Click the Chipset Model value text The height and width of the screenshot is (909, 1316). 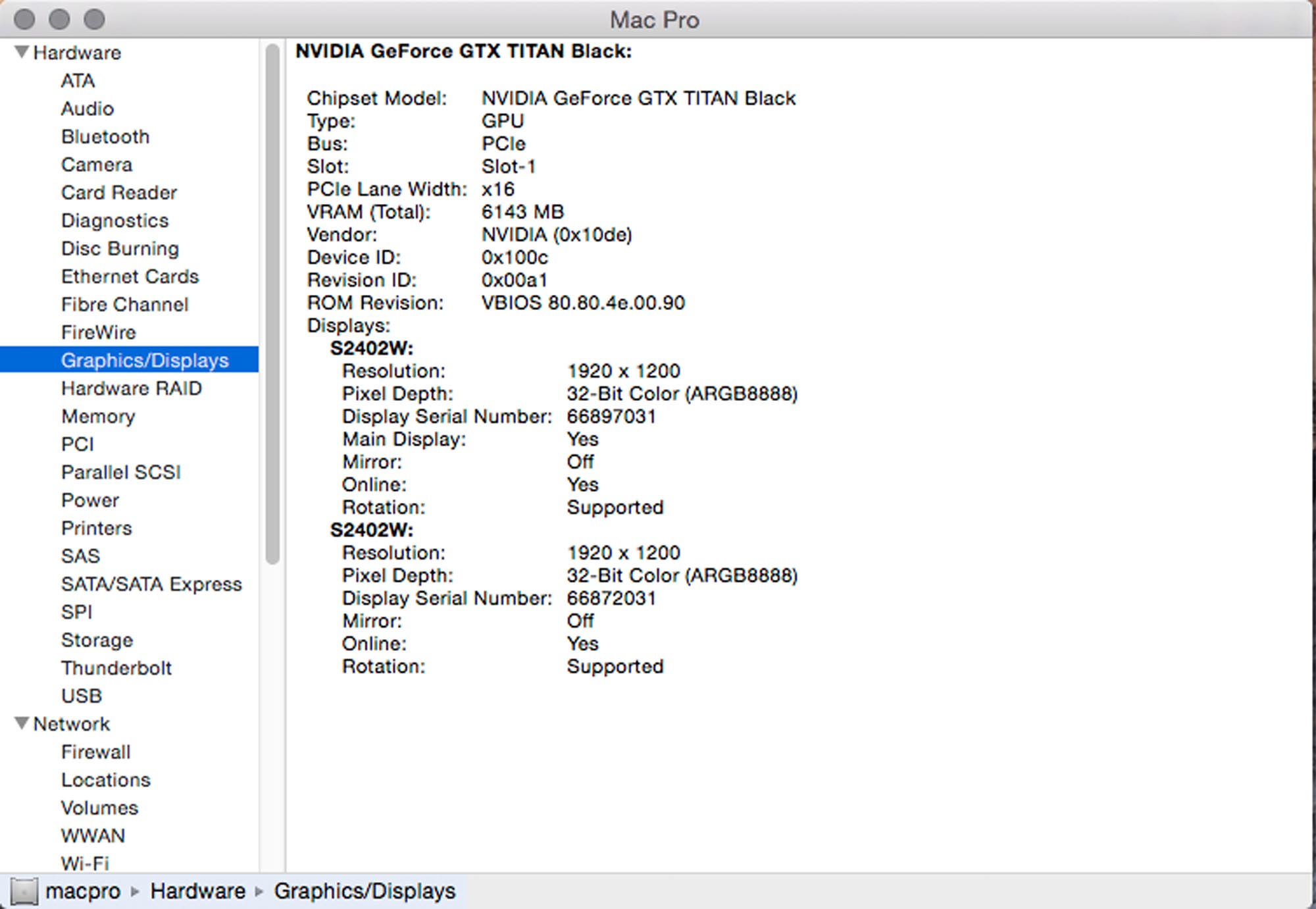coord(638,99)
